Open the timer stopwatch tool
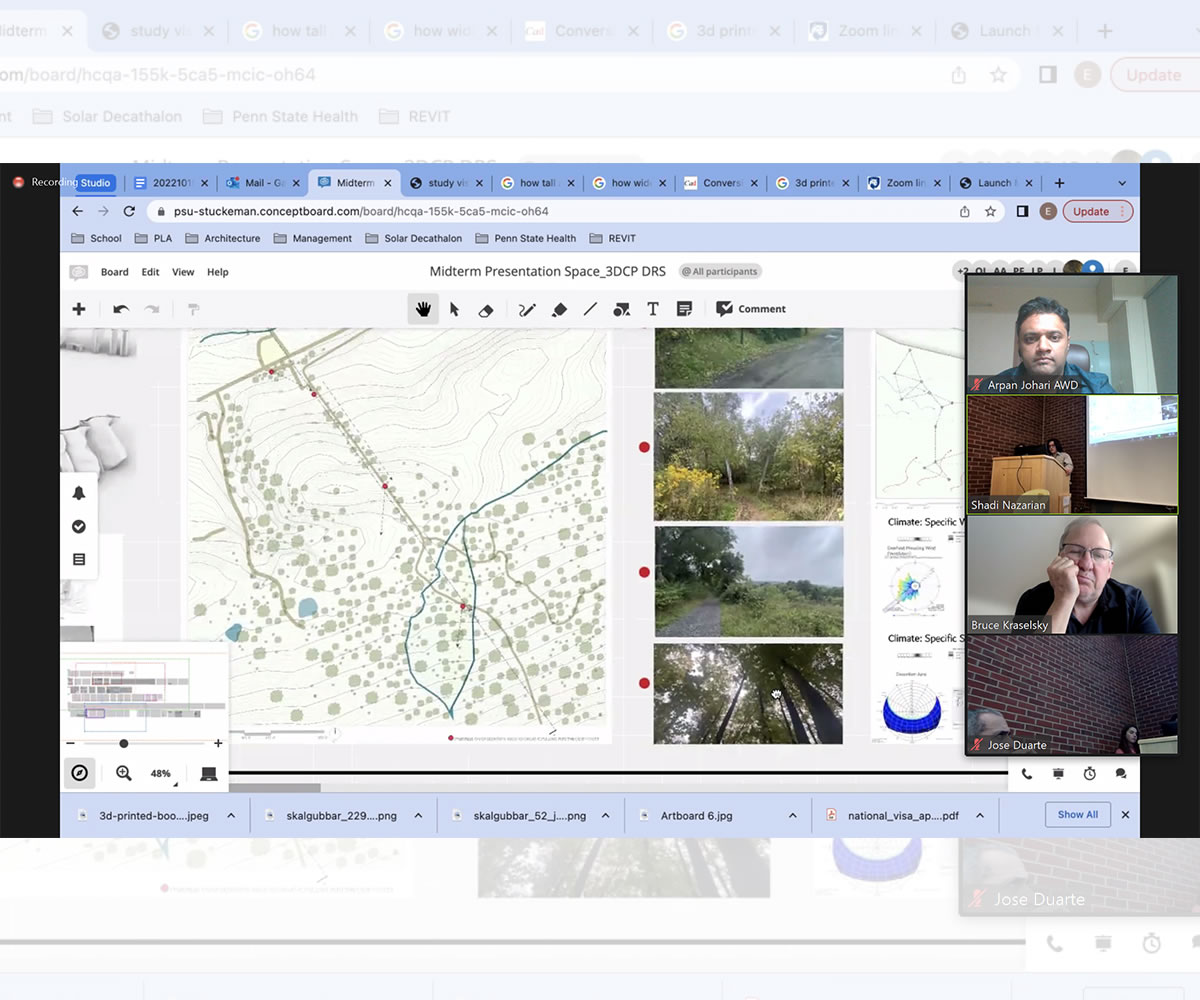 (x=1090, y=774)
